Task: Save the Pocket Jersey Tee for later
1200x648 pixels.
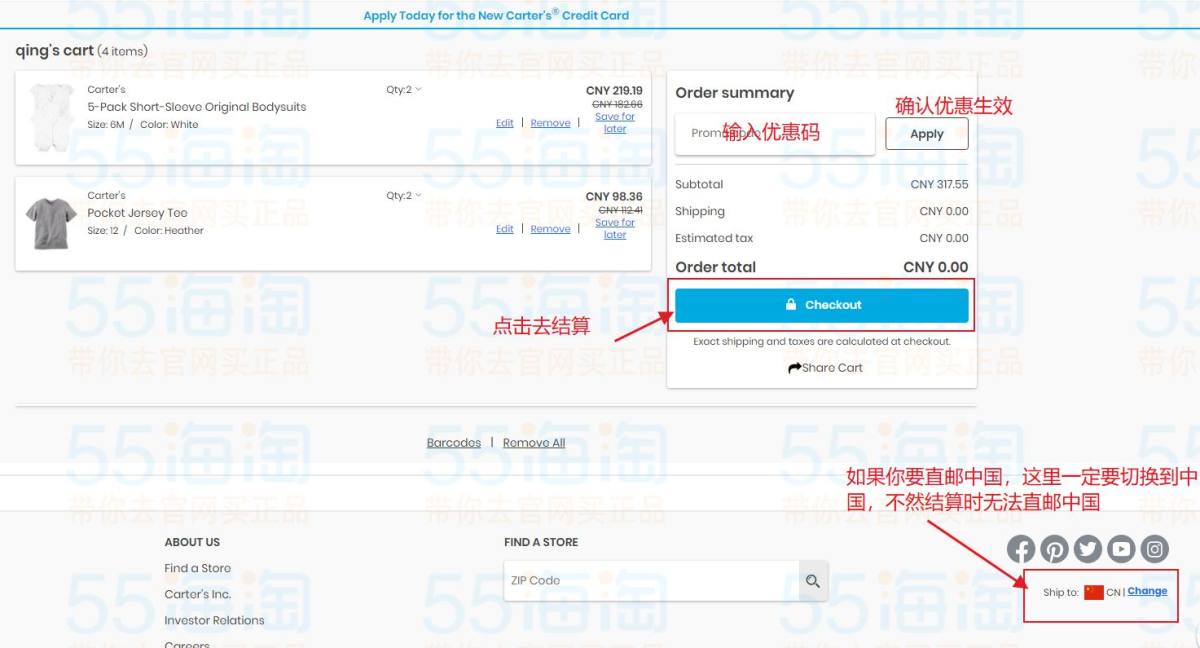Action: click(x=615, y=229)
